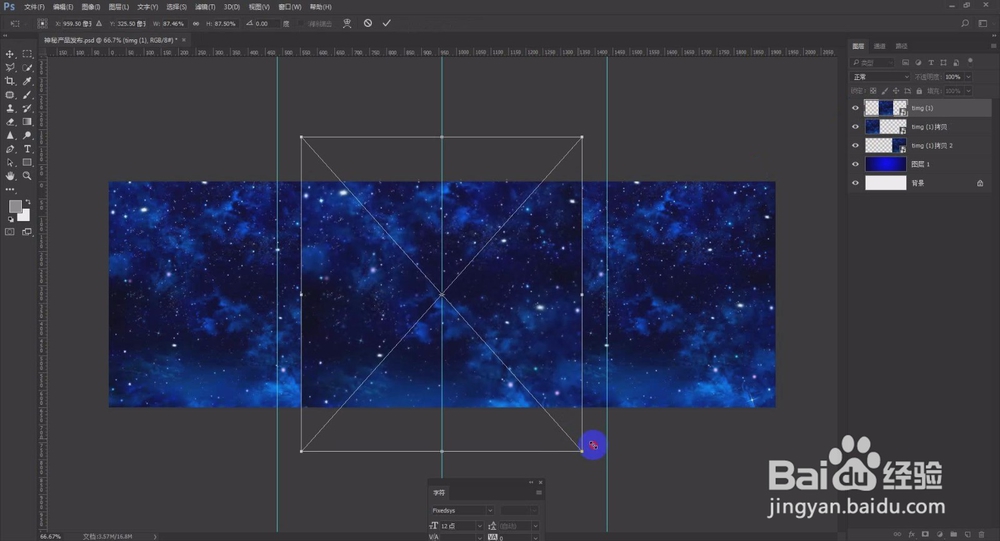1000x541 pixels.
Task: Filter layers by type (T) layers
Action: click(931, 63)
